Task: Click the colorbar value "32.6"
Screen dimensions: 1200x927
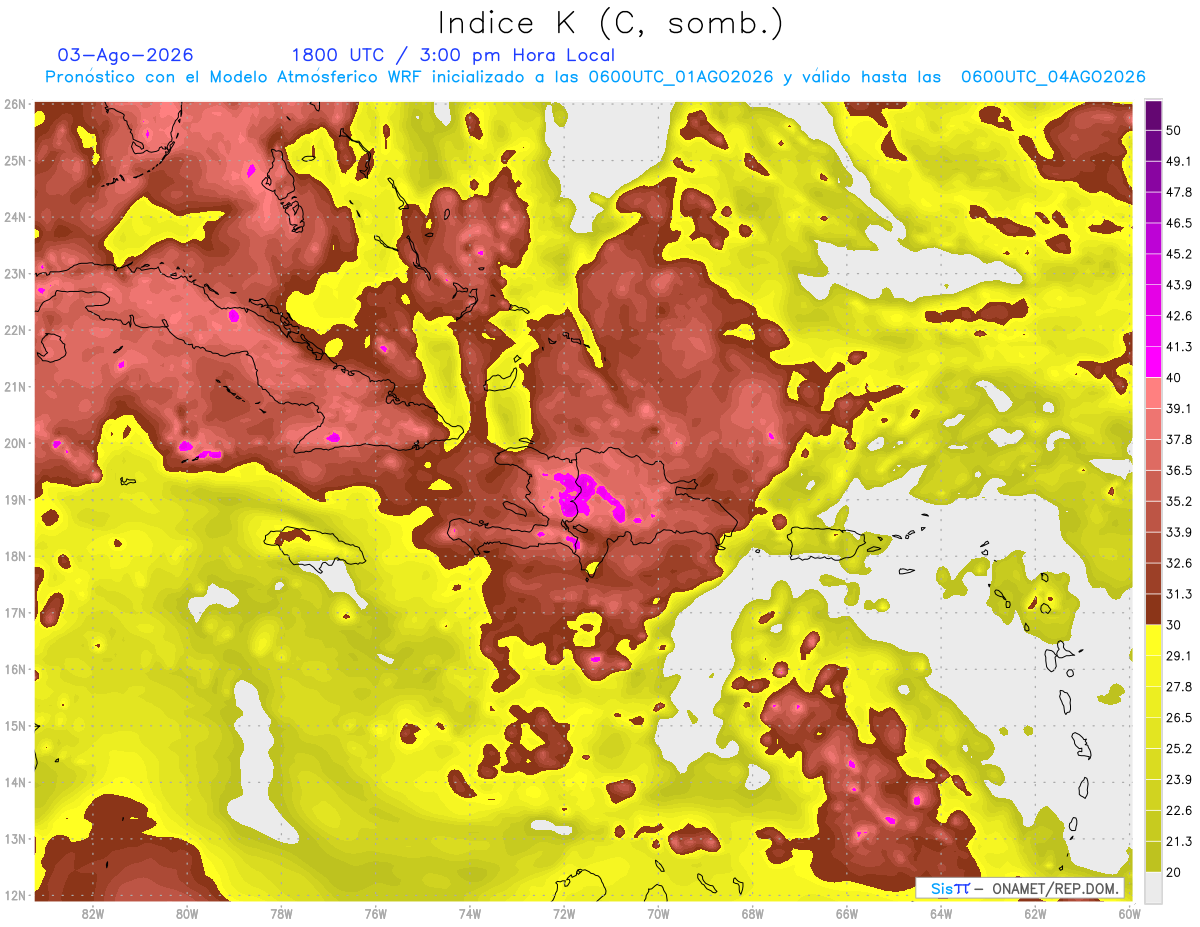Action: click(x=1179, y=563)
